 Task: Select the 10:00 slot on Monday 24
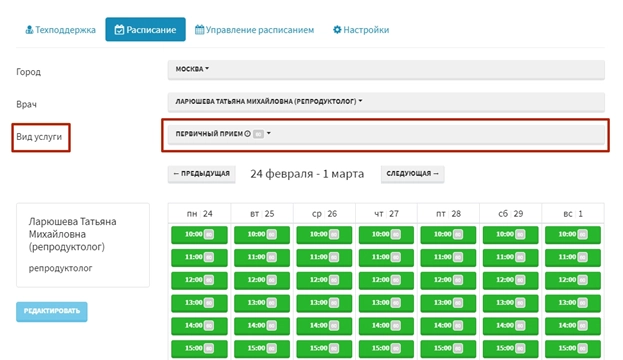[x=199, y=234]
